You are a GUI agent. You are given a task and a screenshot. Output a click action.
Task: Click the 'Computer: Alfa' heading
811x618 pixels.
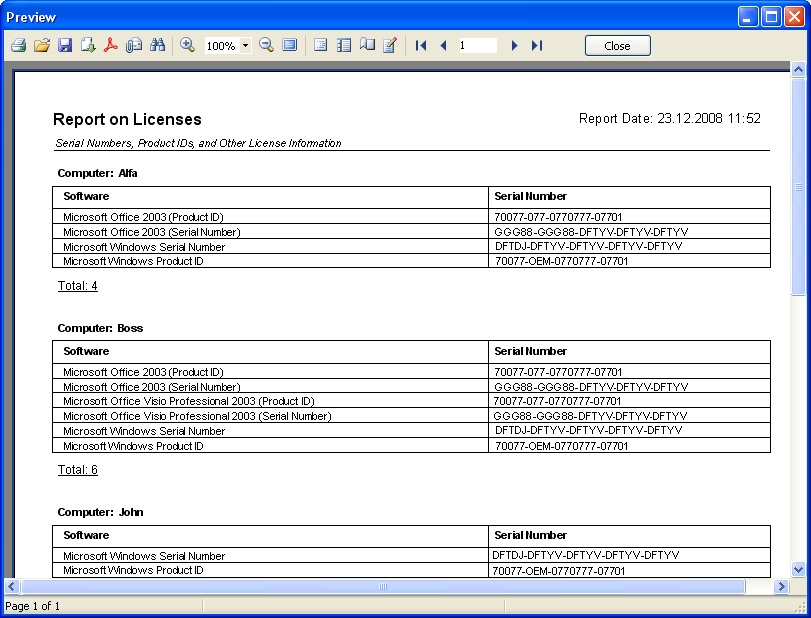97,173
